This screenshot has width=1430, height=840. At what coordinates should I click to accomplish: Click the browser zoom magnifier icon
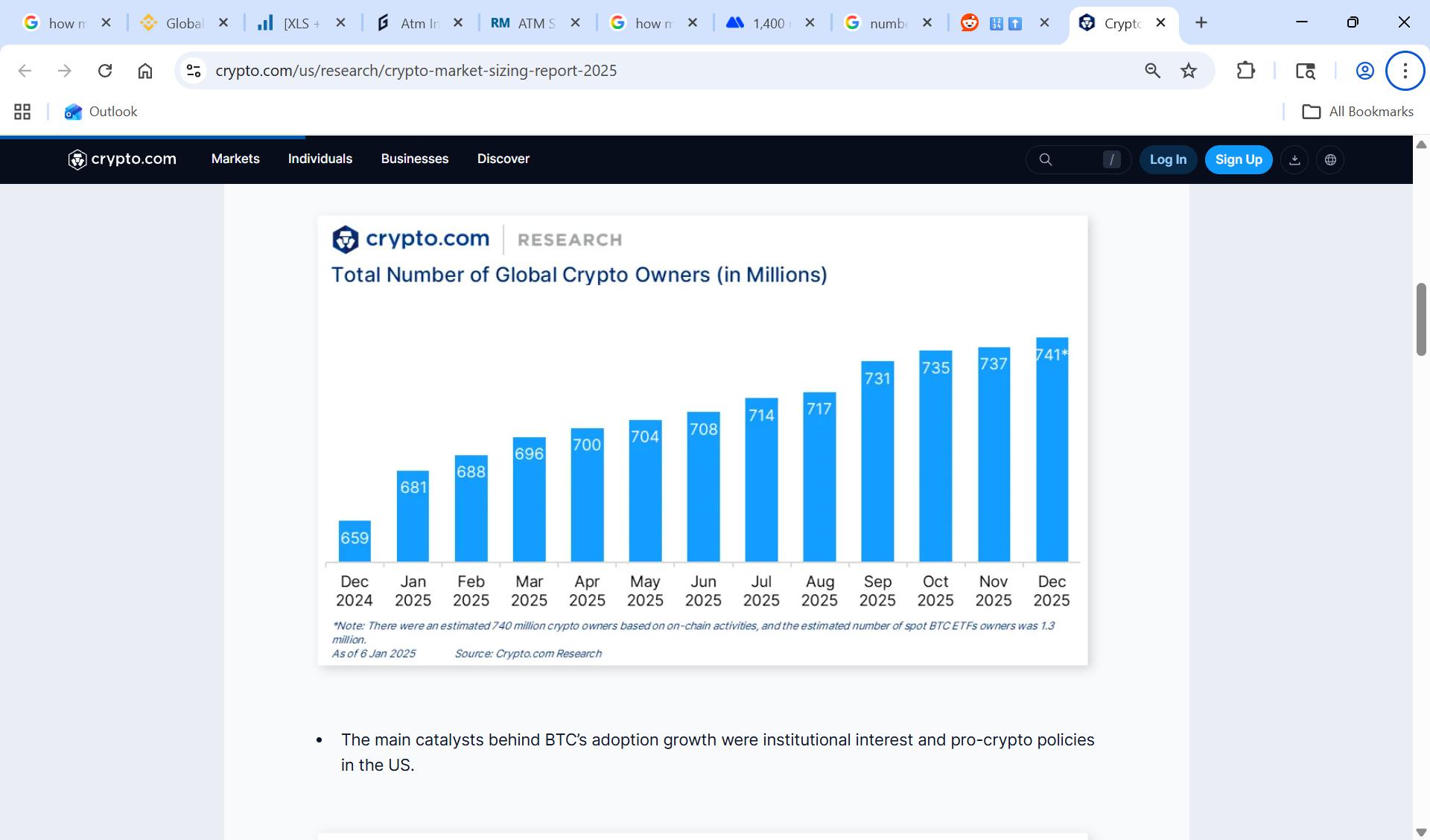(x=1152, y=71)
